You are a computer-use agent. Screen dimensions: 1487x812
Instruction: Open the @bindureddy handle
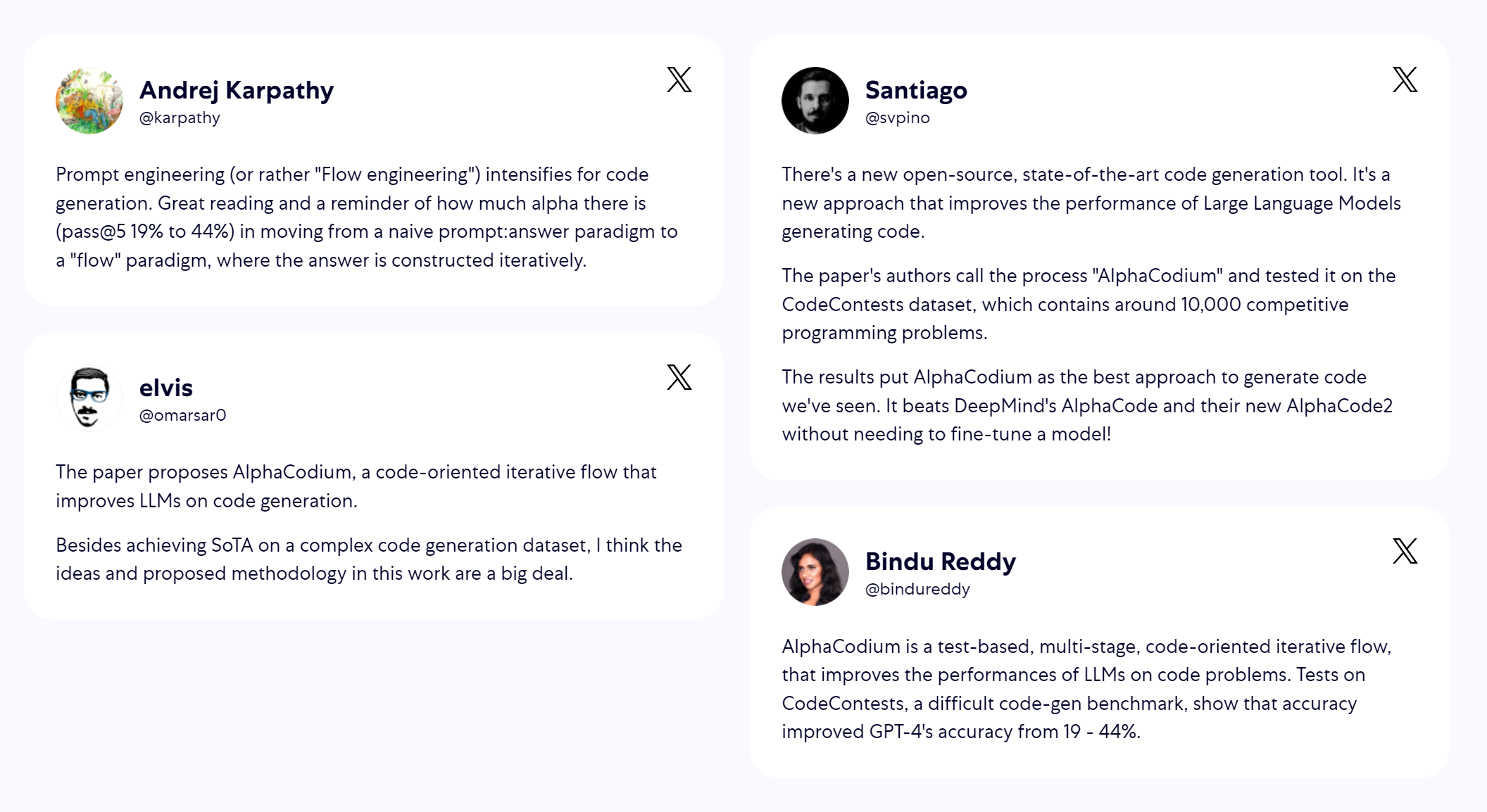[x=917, y=589]
